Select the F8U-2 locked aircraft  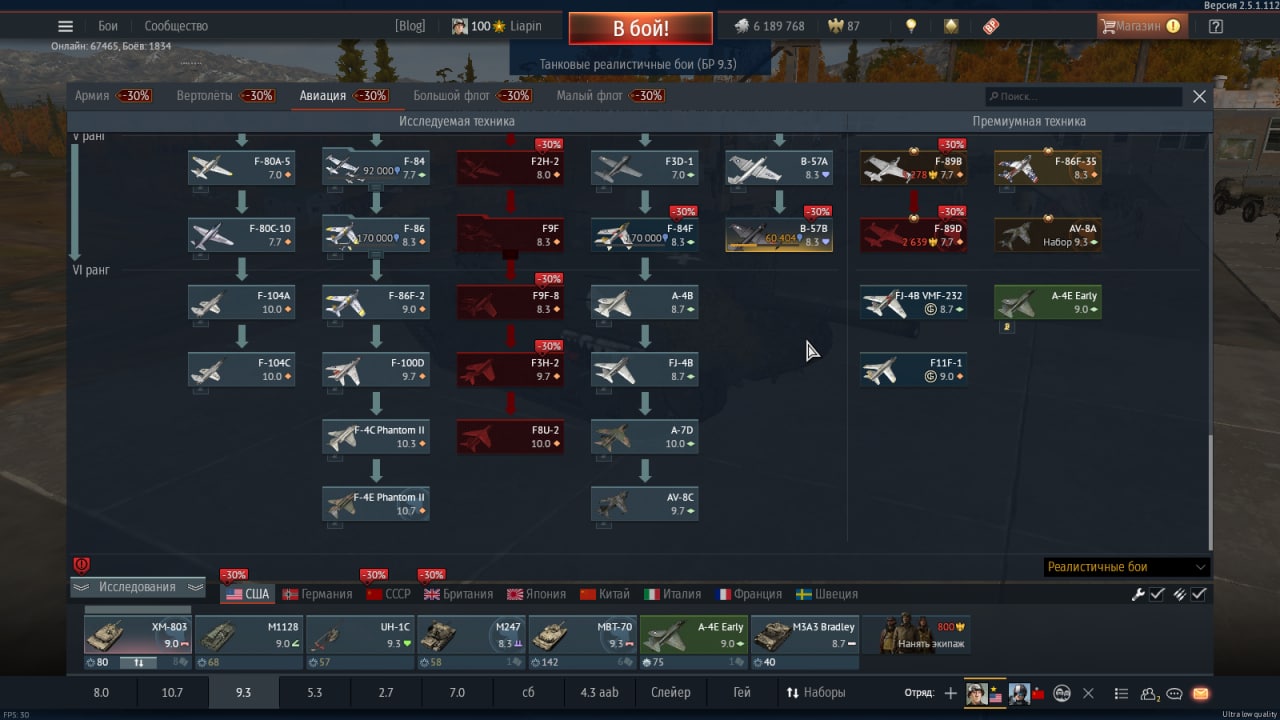(510, 437)
